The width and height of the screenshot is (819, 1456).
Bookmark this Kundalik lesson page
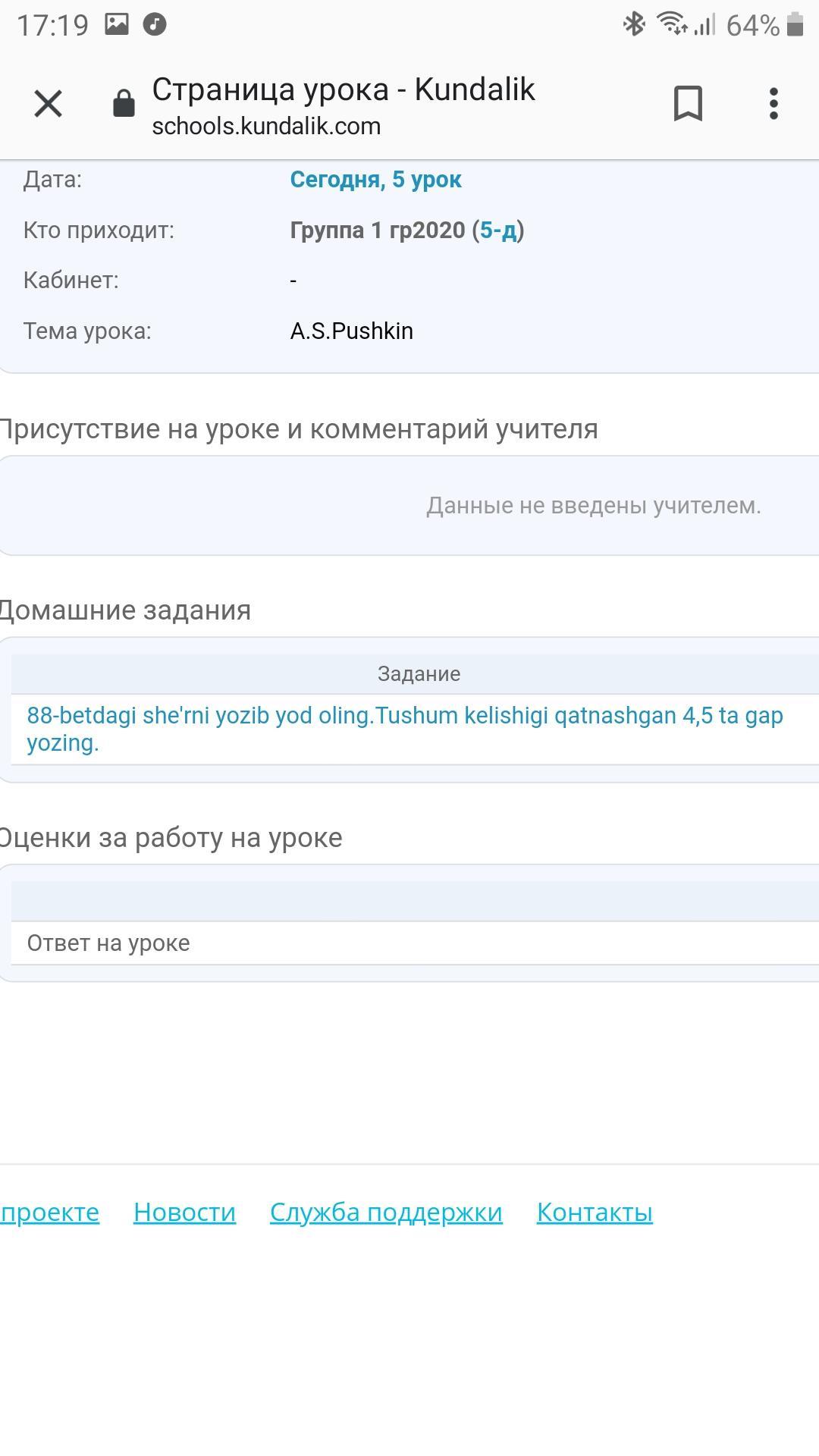[688, 104]
